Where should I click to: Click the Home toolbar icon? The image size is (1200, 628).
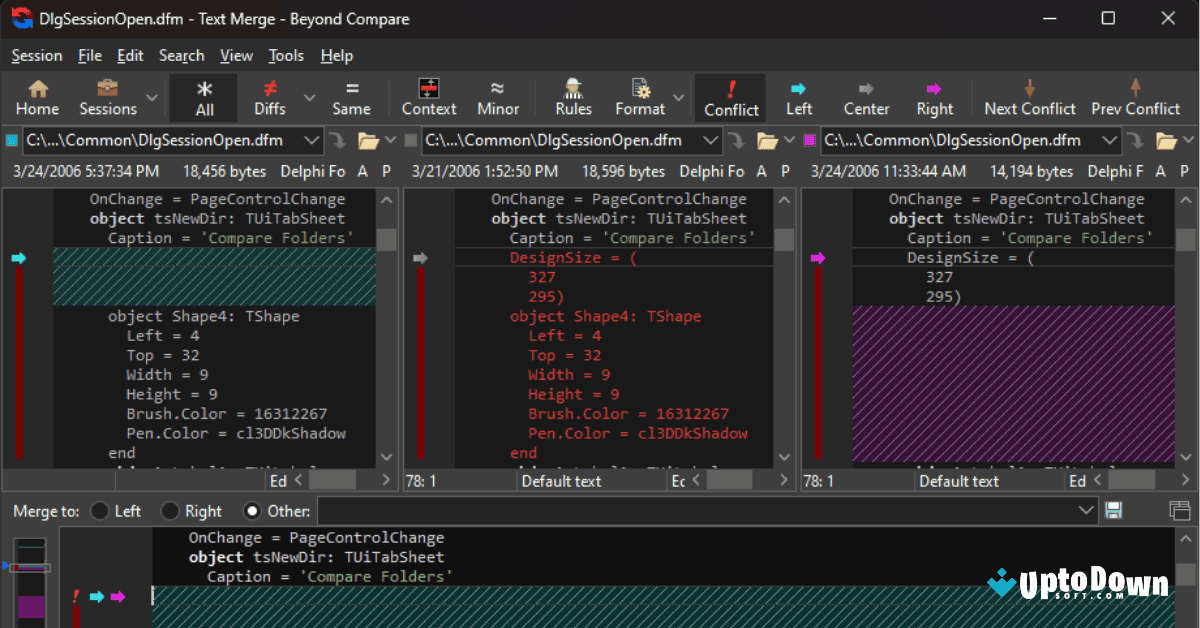(x=37, y=97)
